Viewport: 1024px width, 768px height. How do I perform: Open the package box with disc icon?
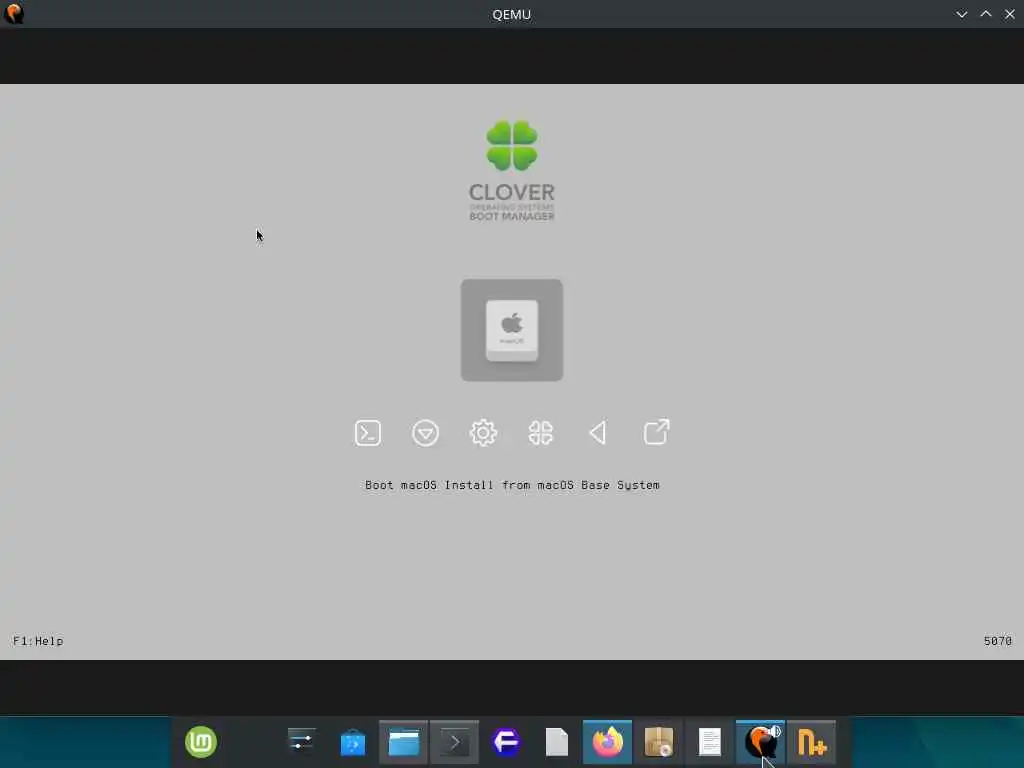pos(658,743)
